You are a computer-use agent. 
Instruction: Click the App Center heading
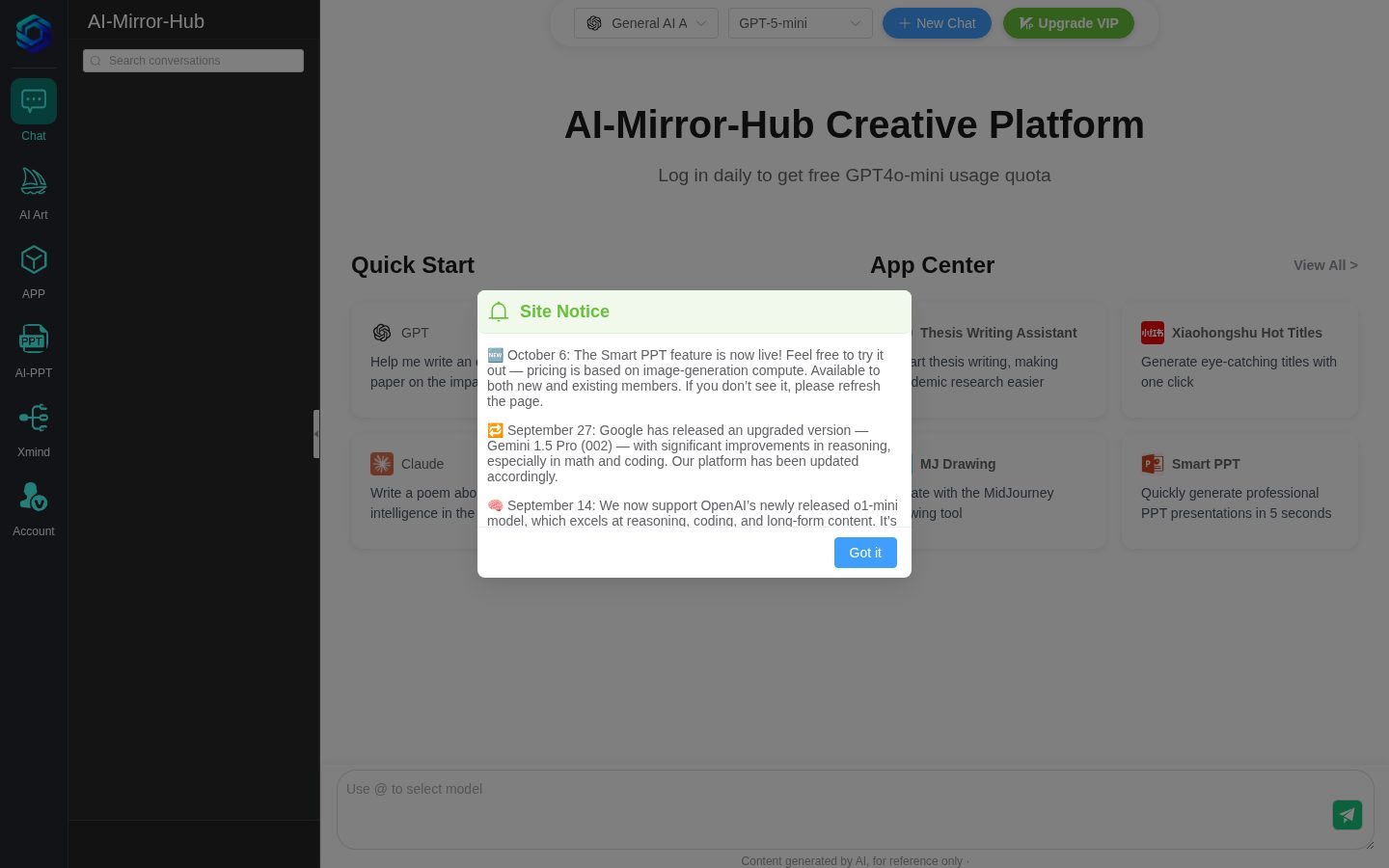932,265
